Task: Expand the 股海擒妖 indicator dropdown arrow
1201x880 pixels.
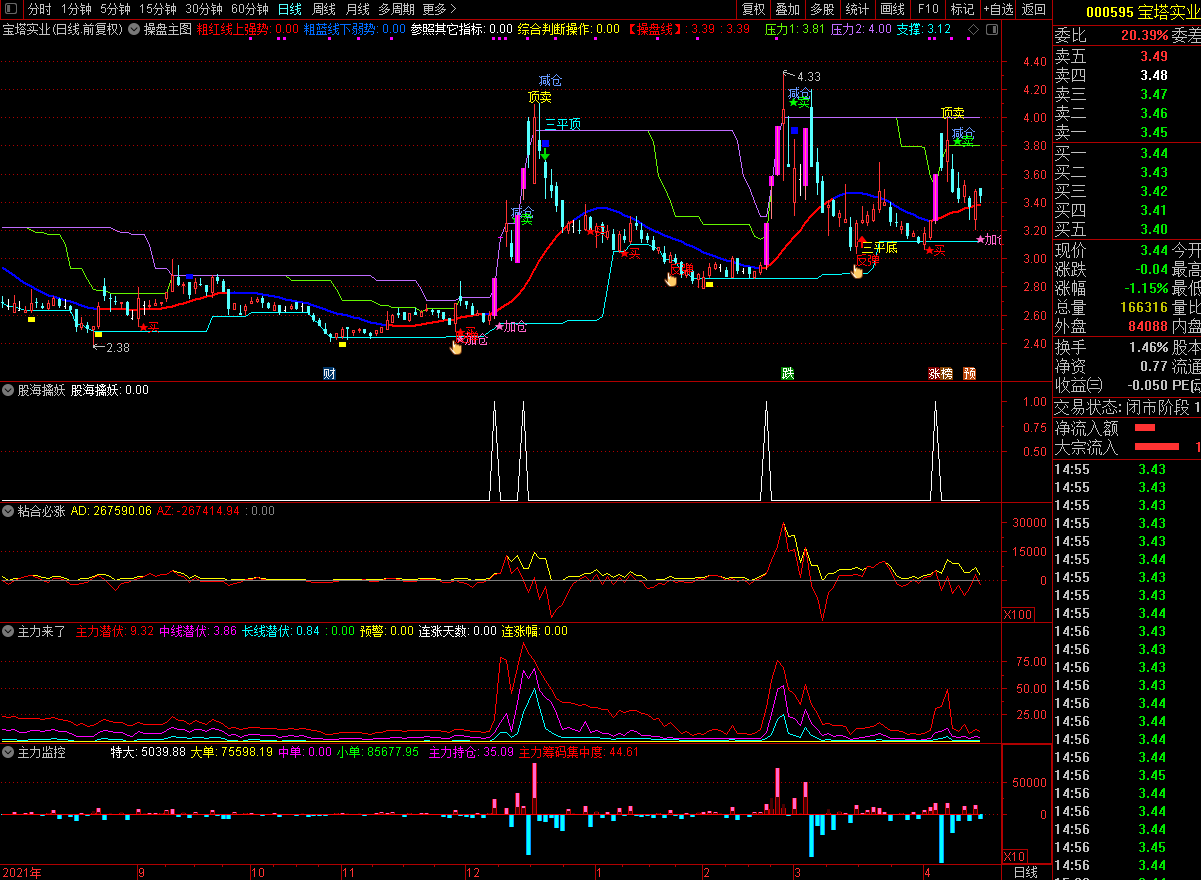Action: tap(9, 390)
